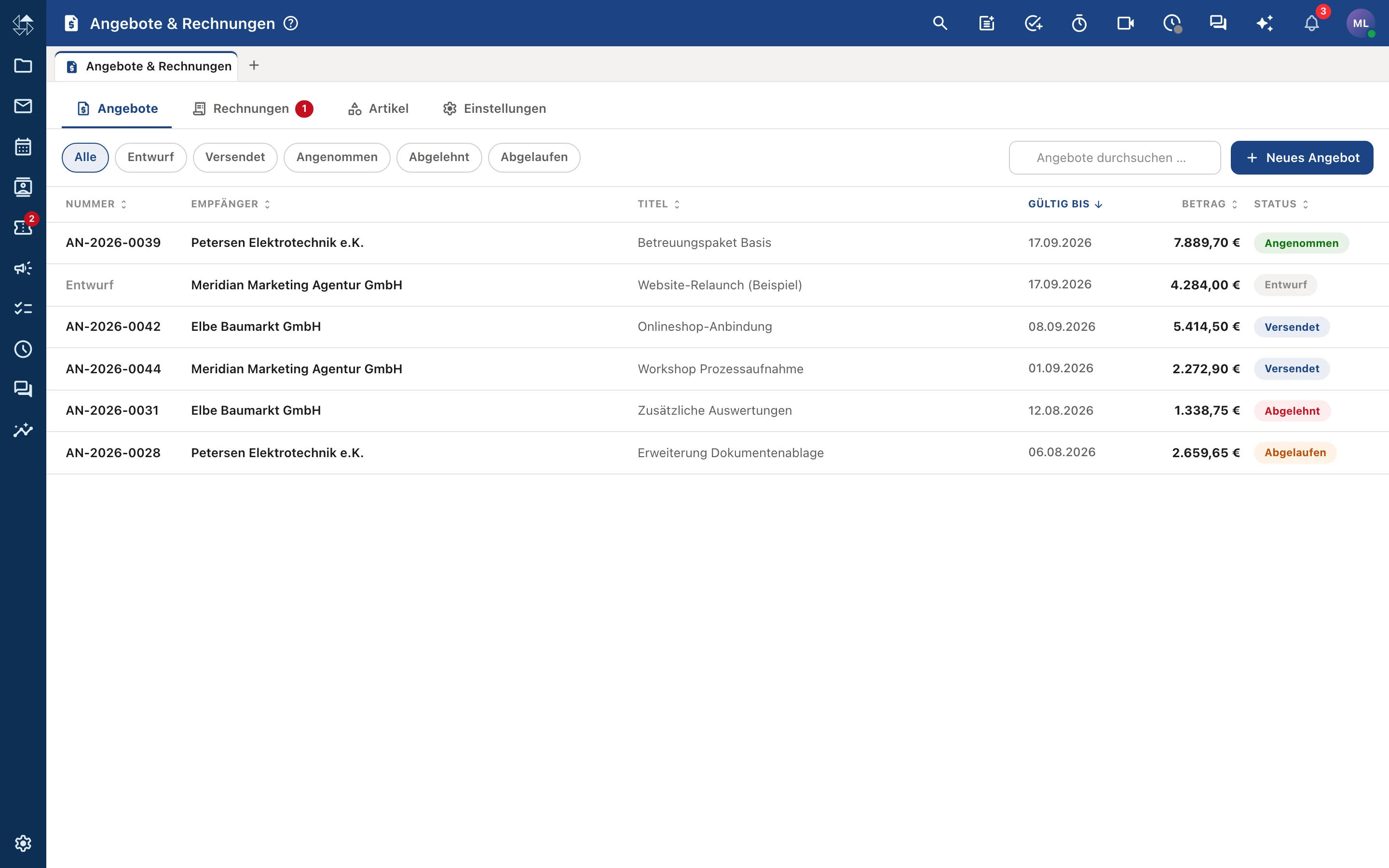Screen dimensions: 1389x868
Task: Click the amount 7.889,70 €
Action: click(1207, 243)
